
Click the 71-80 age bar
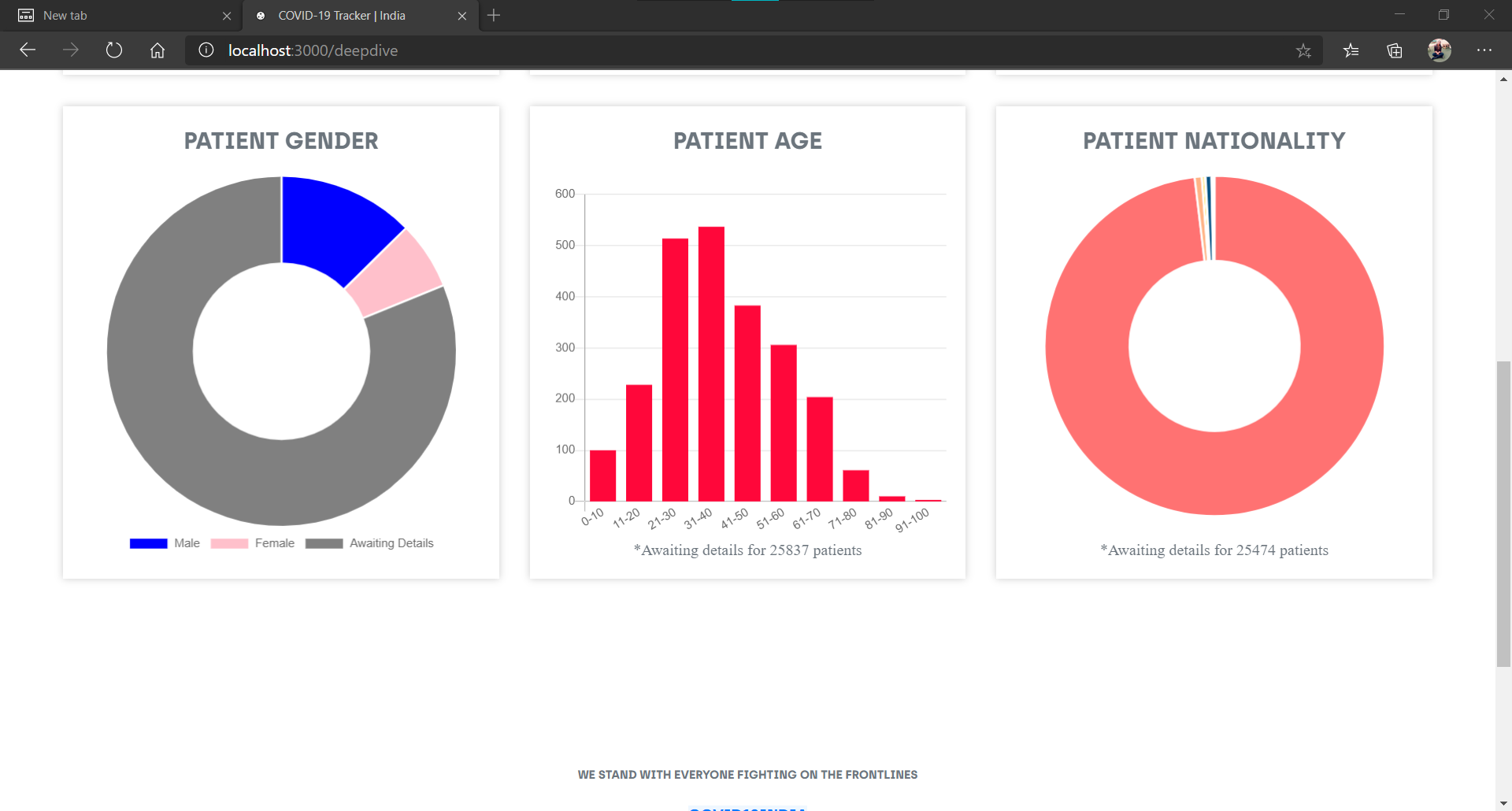click(x=856, y=486)
